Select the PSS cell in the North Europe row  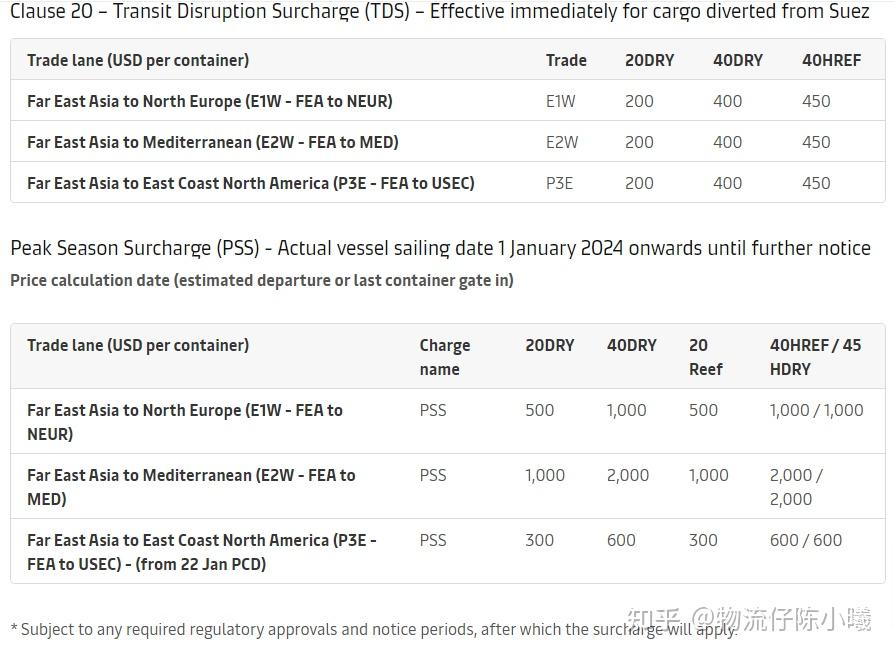pos(433,410)
